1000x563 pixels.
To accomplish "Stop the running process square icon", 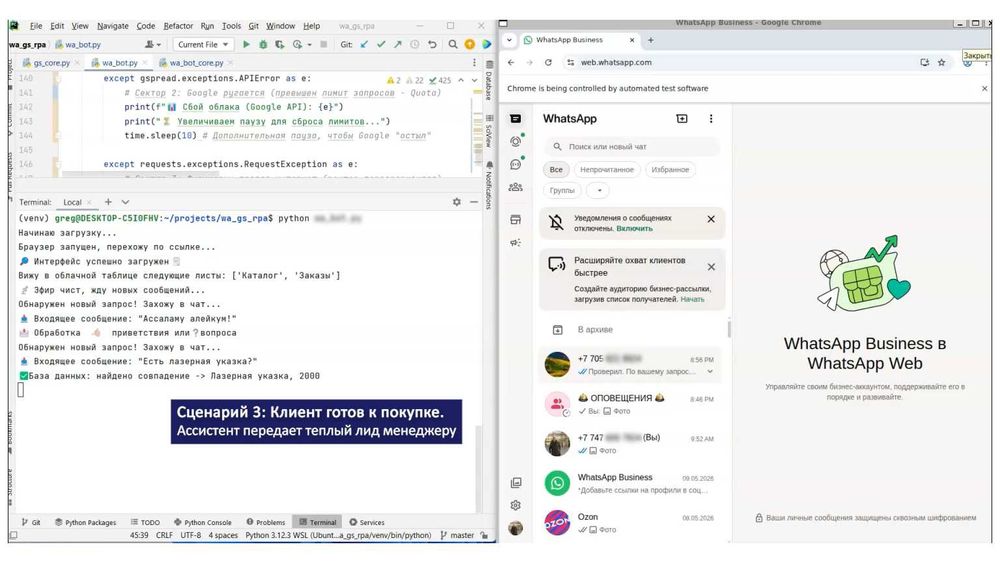I will [323, 45].
